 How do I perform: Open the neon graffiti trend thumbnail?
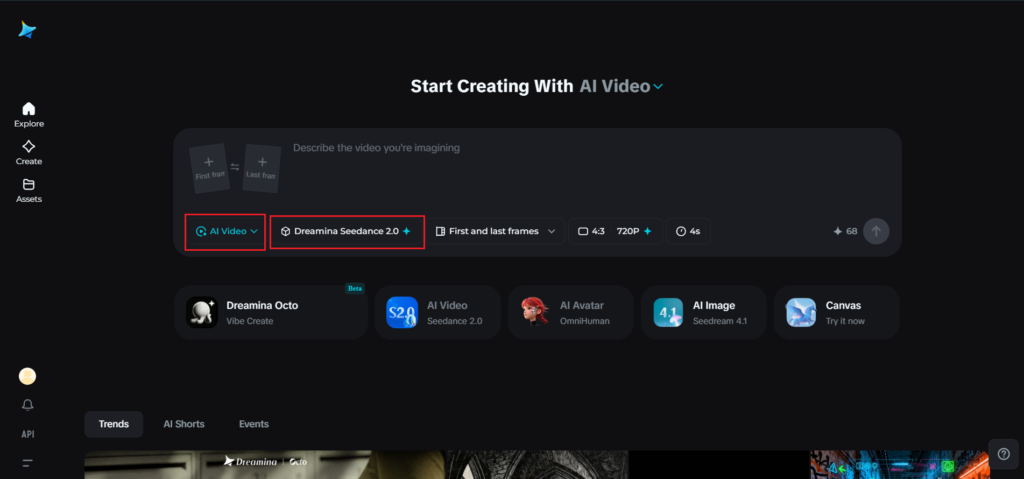click(900, 465)
